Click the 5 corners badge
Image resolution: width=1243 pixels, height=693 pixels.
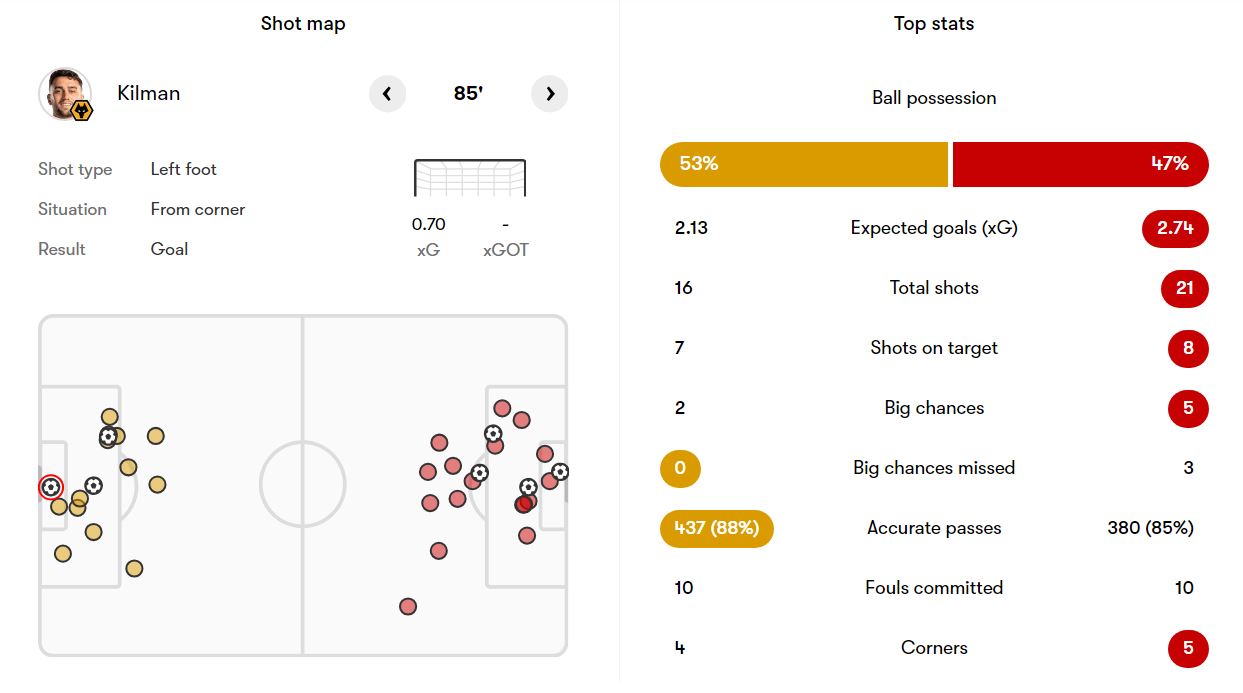(1188, 648)
